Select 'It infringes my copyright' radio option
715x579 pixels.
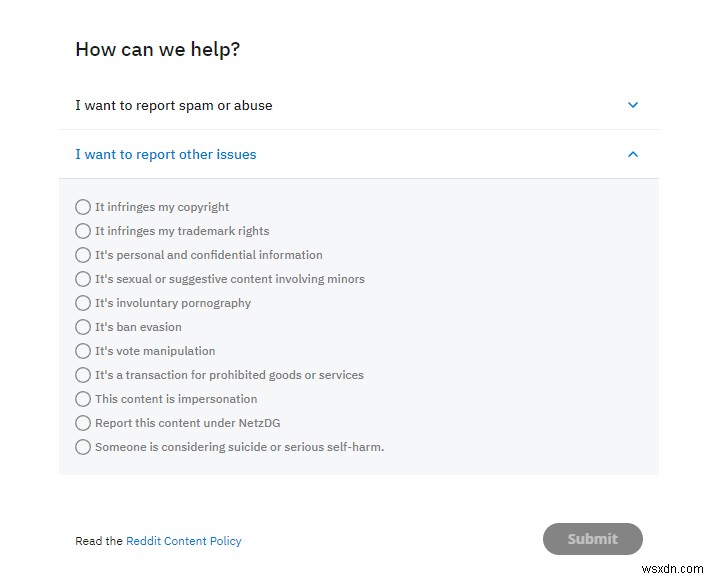point(83,207)
